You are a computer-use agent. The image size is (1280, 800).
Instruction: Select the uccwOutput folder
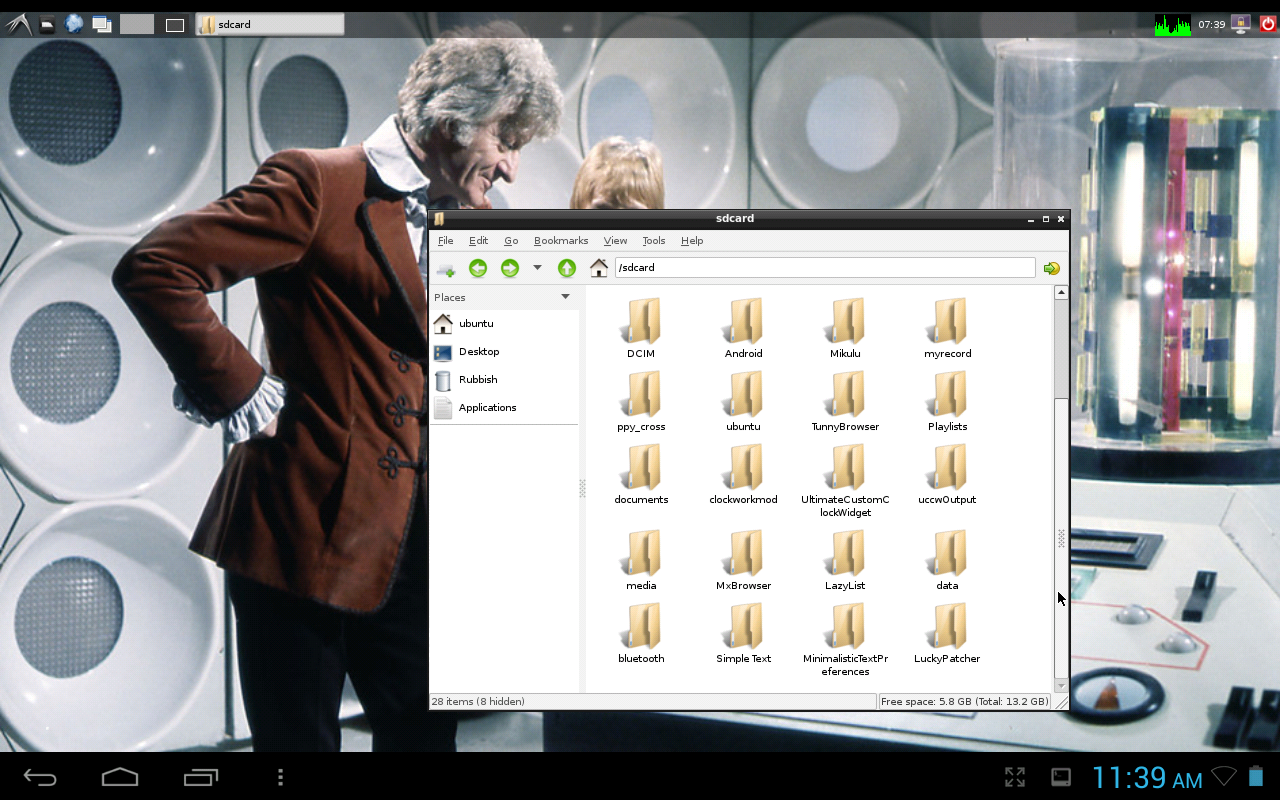point(947,475)
